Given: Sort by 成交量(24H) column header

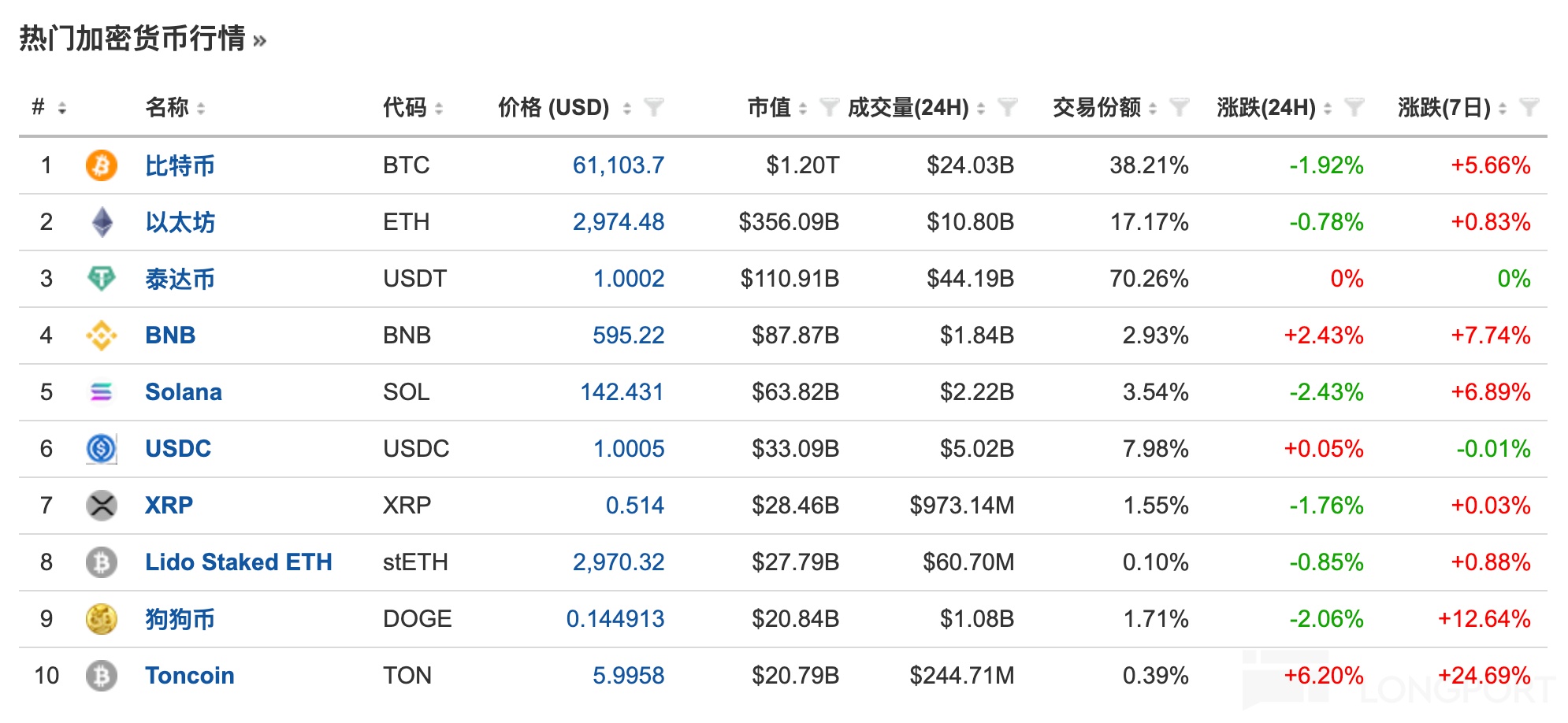Looking at the screenshot, I should click(x=908, y=107).
